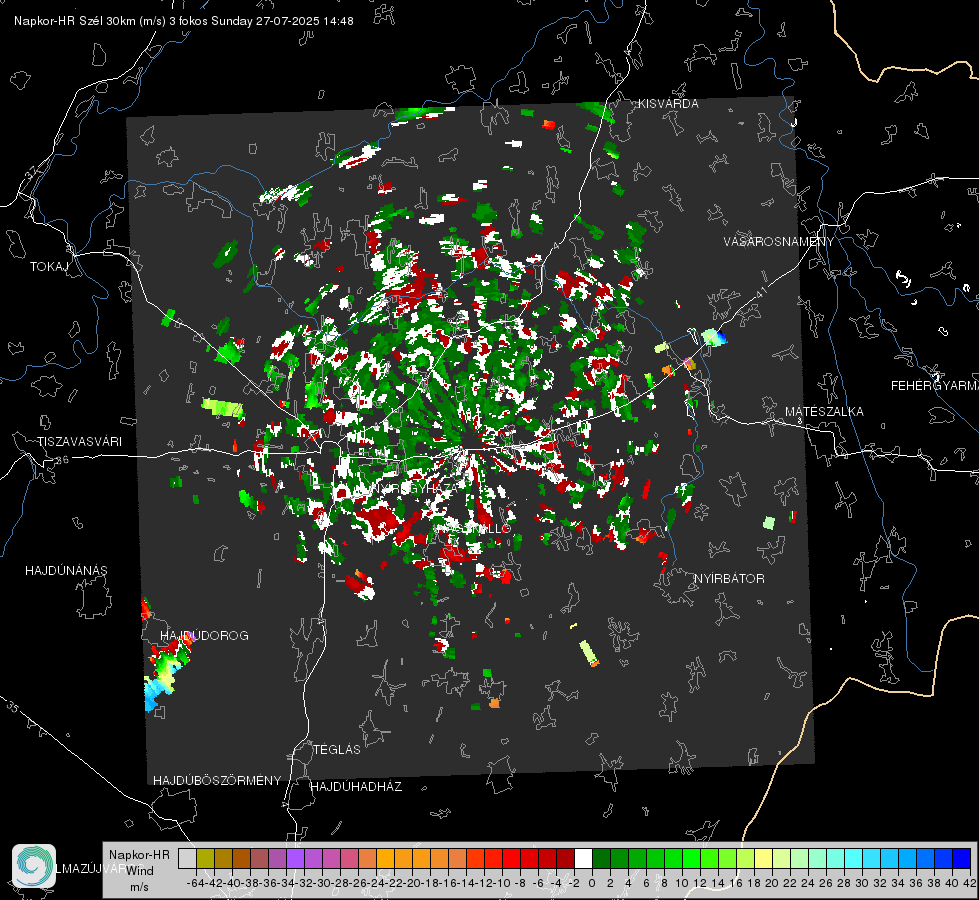Select the 'VÁSÁROSNAMÉNY' map label

click(779, 241)
